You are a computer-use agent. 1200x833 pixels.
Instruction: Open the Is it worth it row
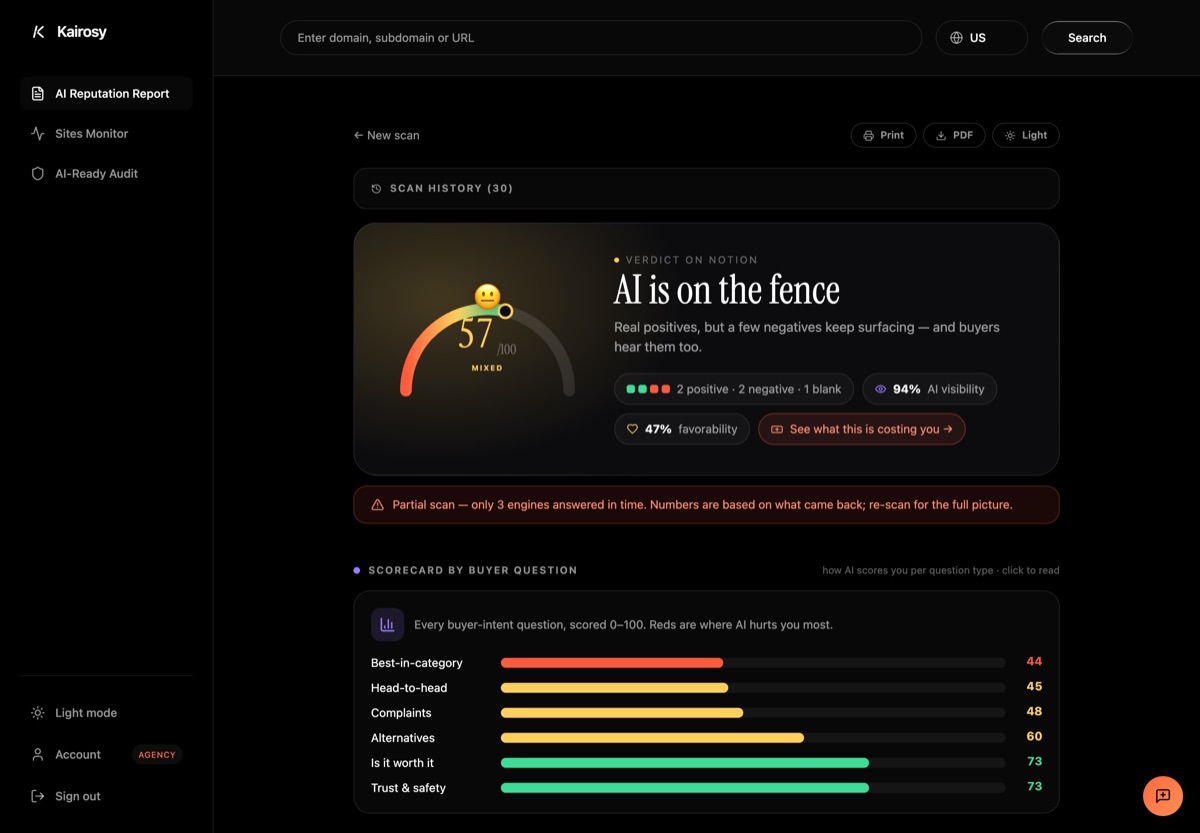[x=706, y=762]
